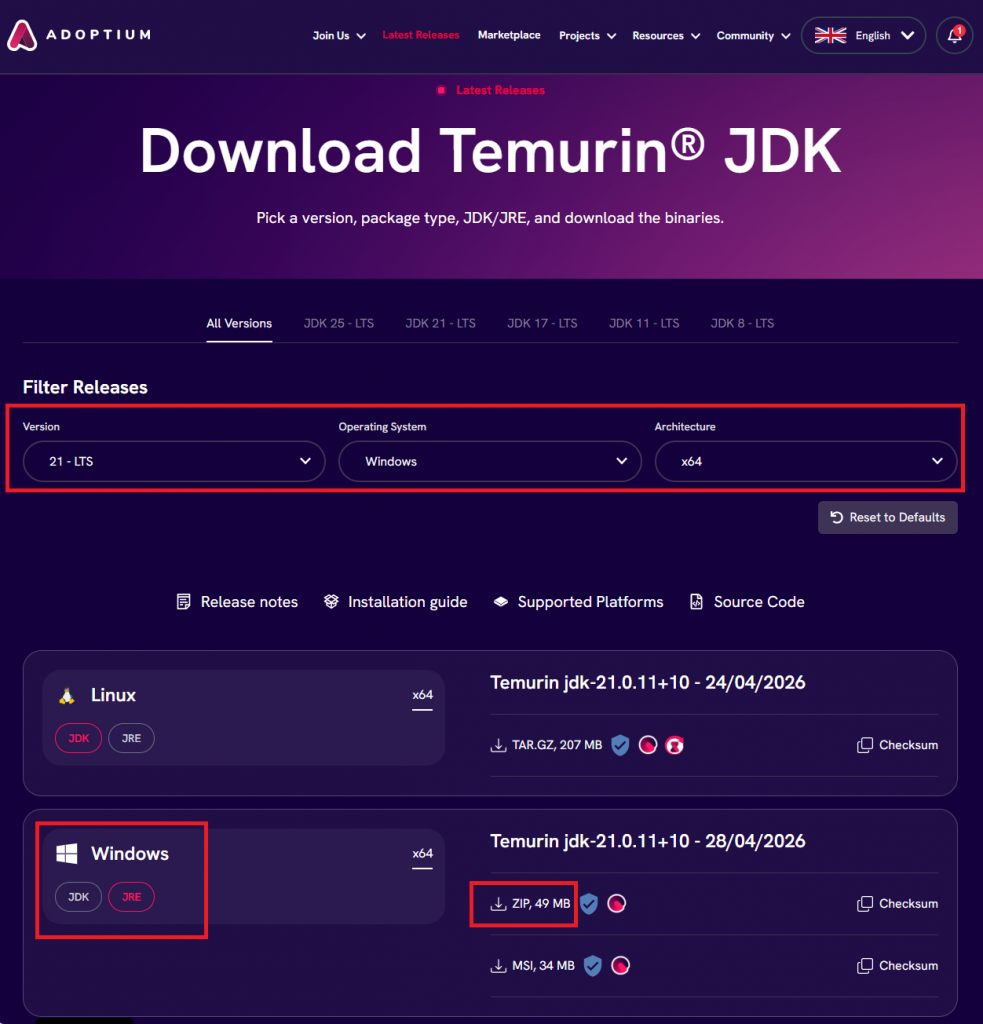The width and height of the screenshot is (983, 1024).
Task: Click first pink circle icon beside TAR.GZ
Action: [x=647, y=745]
